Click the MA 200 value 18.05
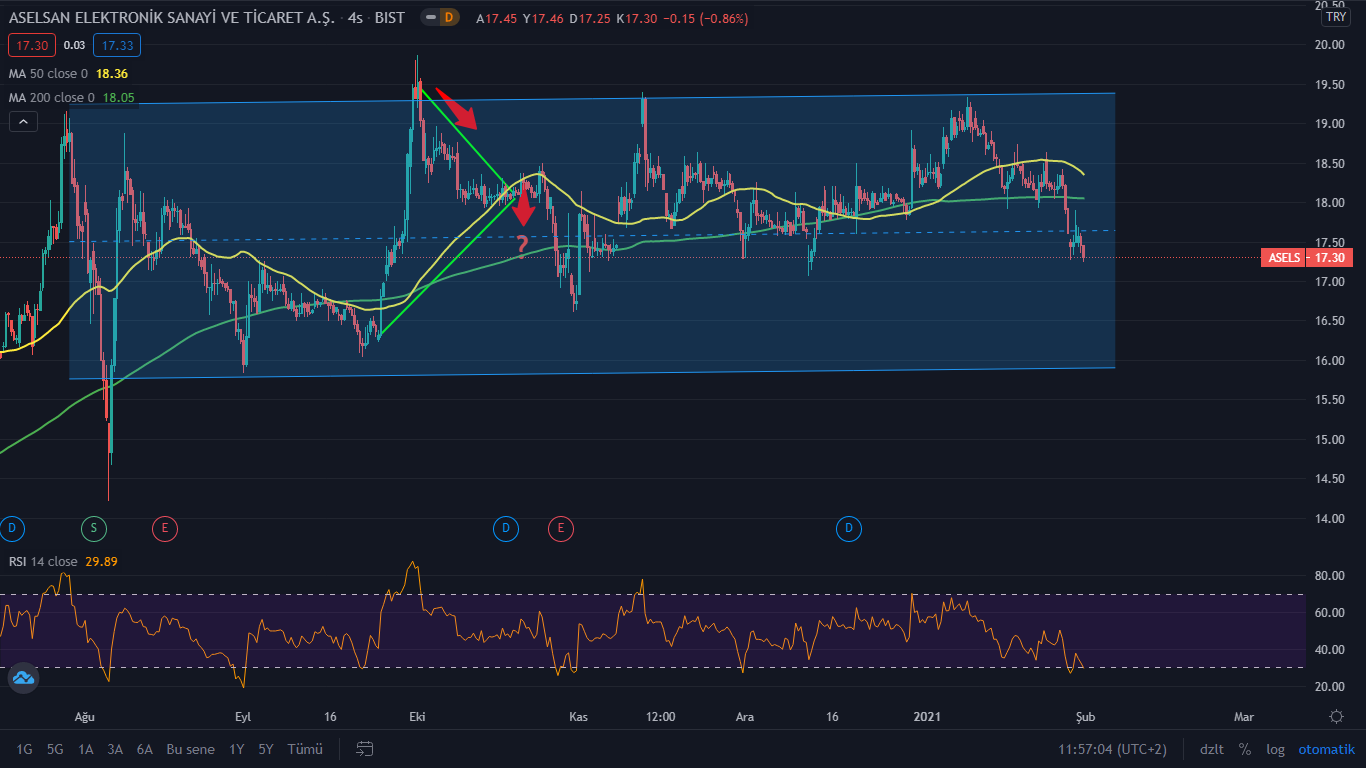 coord(119,97)
